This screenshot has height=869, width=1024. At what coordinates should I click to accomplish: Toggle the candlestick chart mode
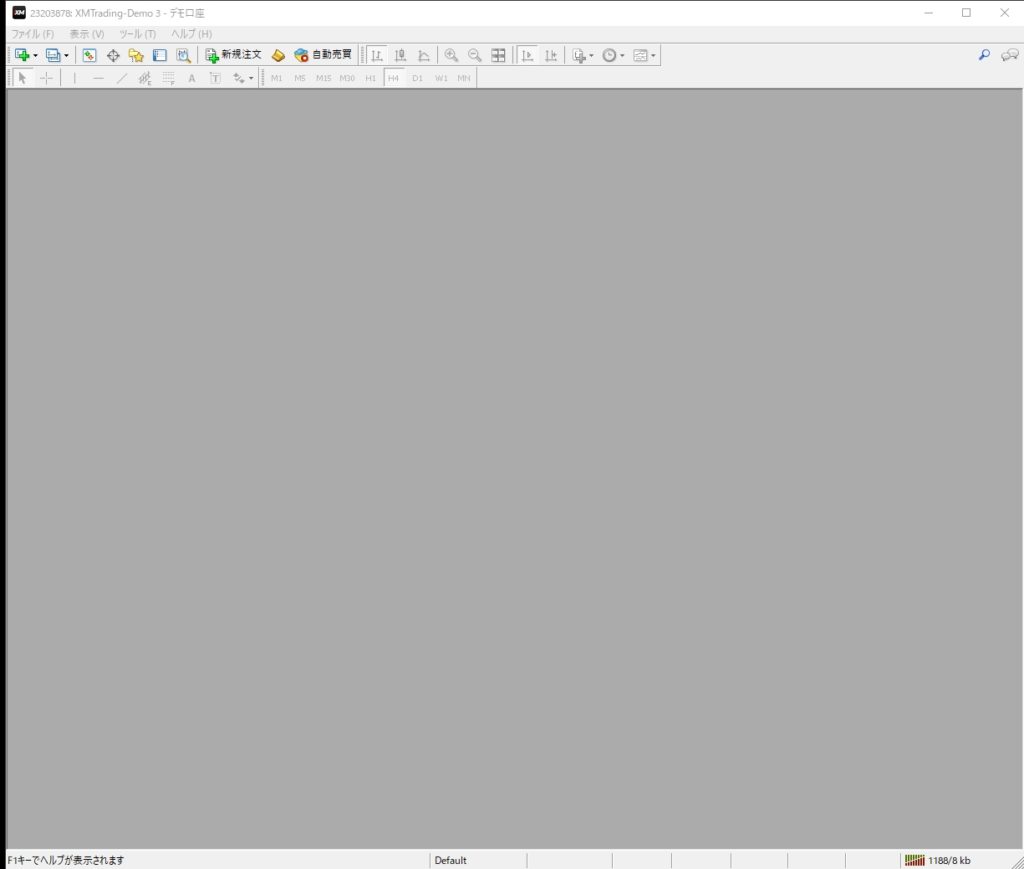coord(400,55)
